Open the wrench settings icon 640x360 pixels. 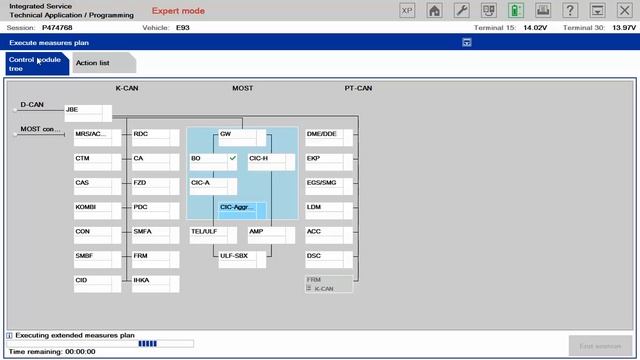[x=462, y=10]
